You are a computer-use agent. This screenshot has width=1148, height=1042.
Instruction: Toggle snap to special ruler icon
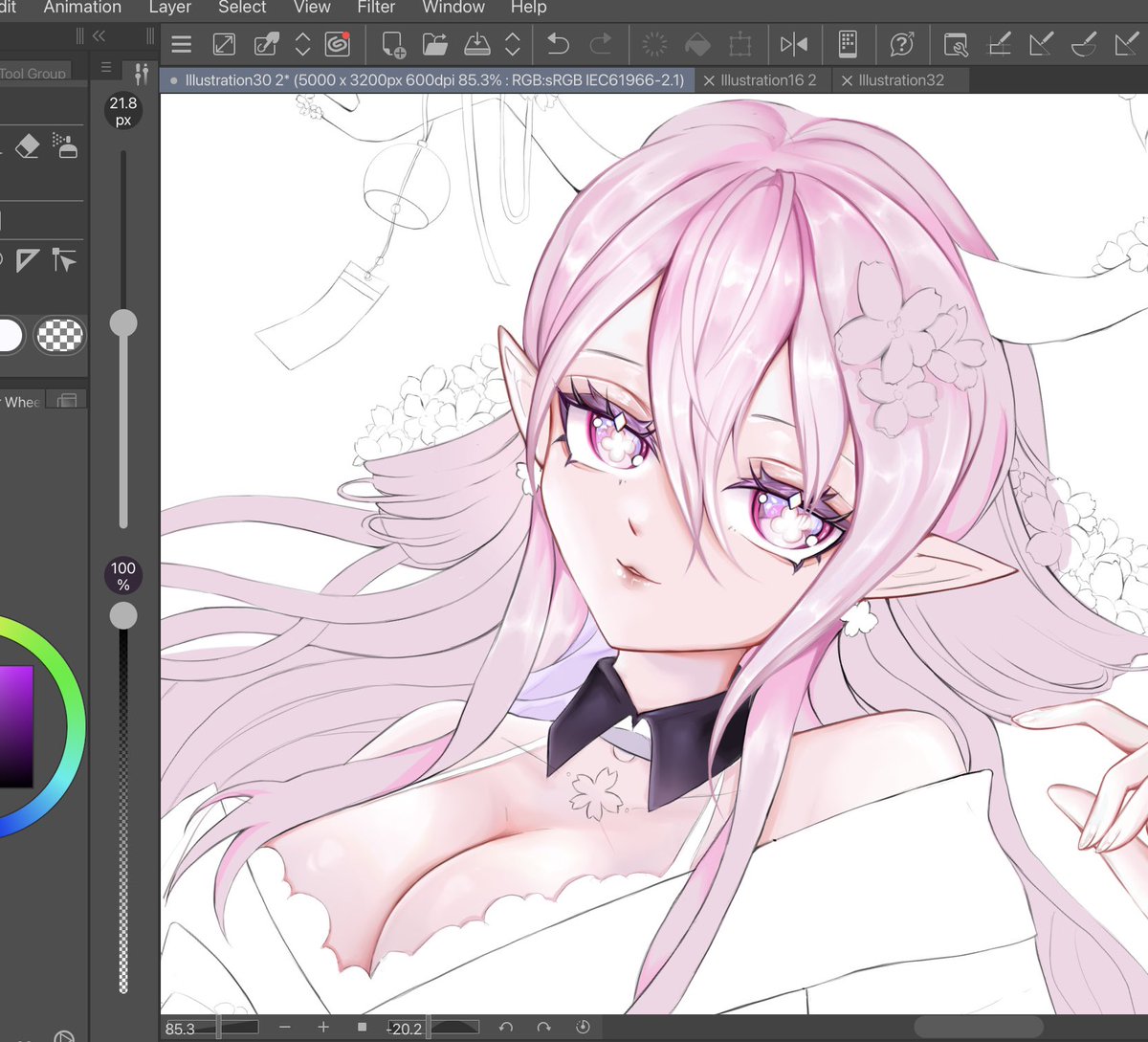click(x=1041, y=44)
